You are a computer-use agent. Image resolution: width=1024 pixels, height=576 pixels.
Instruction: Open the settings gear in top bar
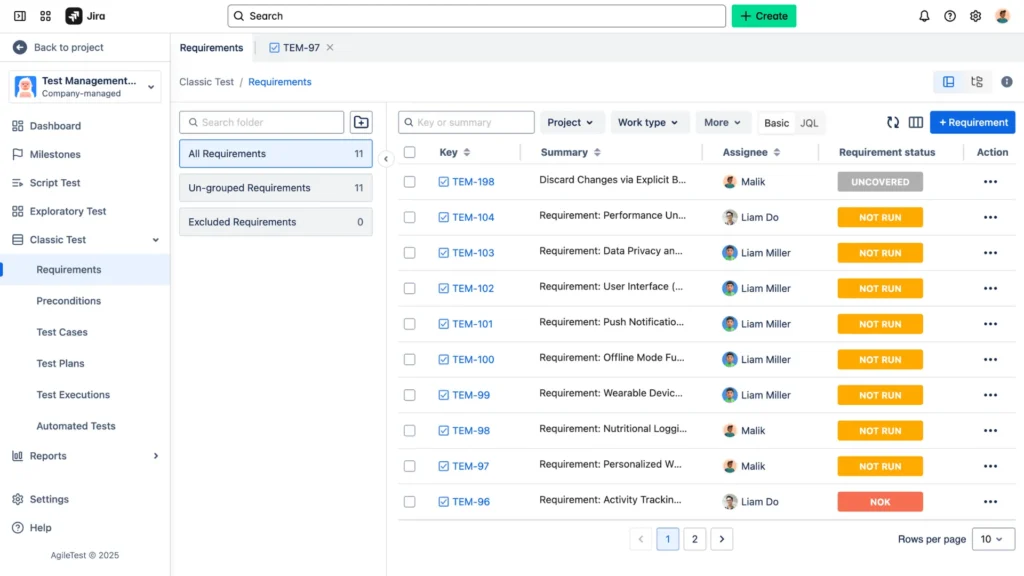(x=975, y=16)
